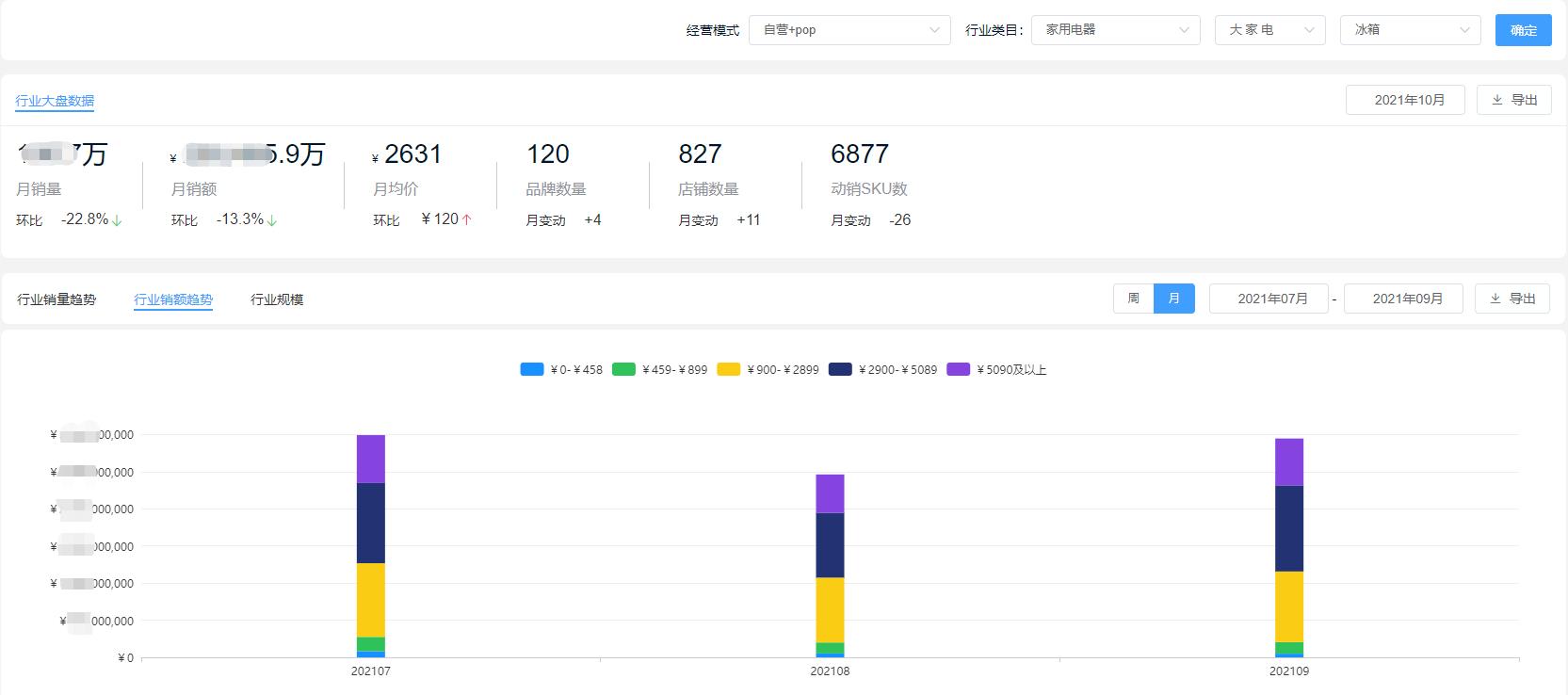Open the 家用电器 industry category dropdown
This screenshot has width=1568, height=695.
(1115, 30)
